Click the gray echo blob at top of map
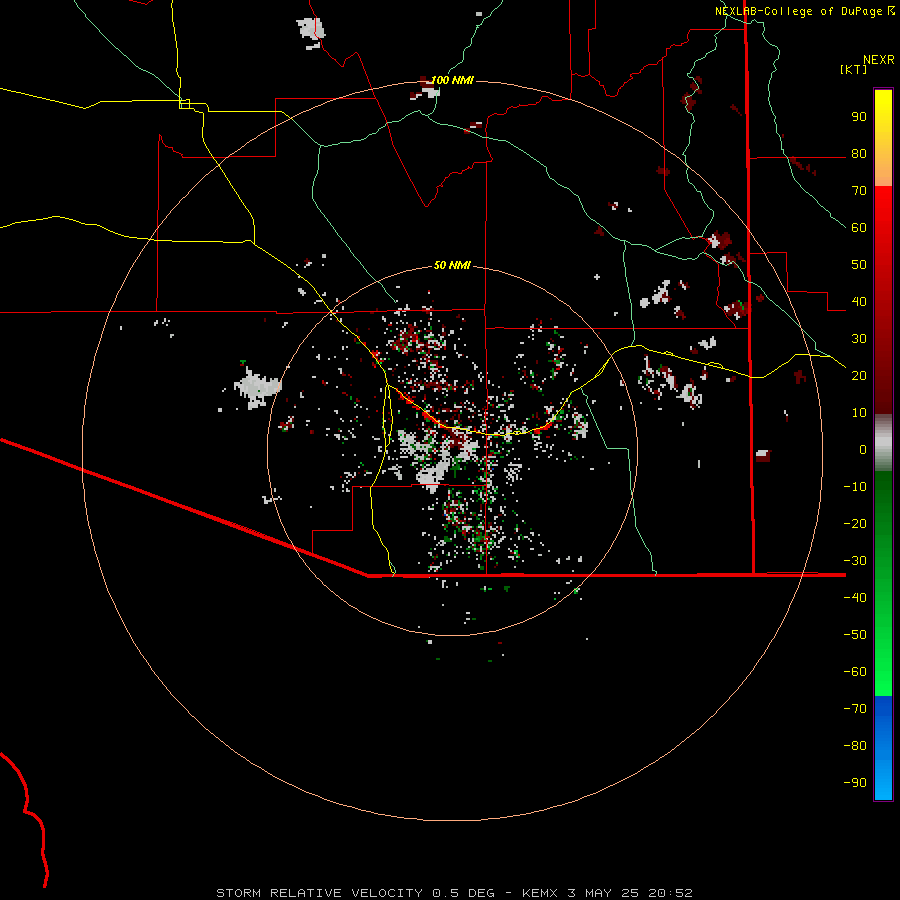 click(x=311, y=30)
